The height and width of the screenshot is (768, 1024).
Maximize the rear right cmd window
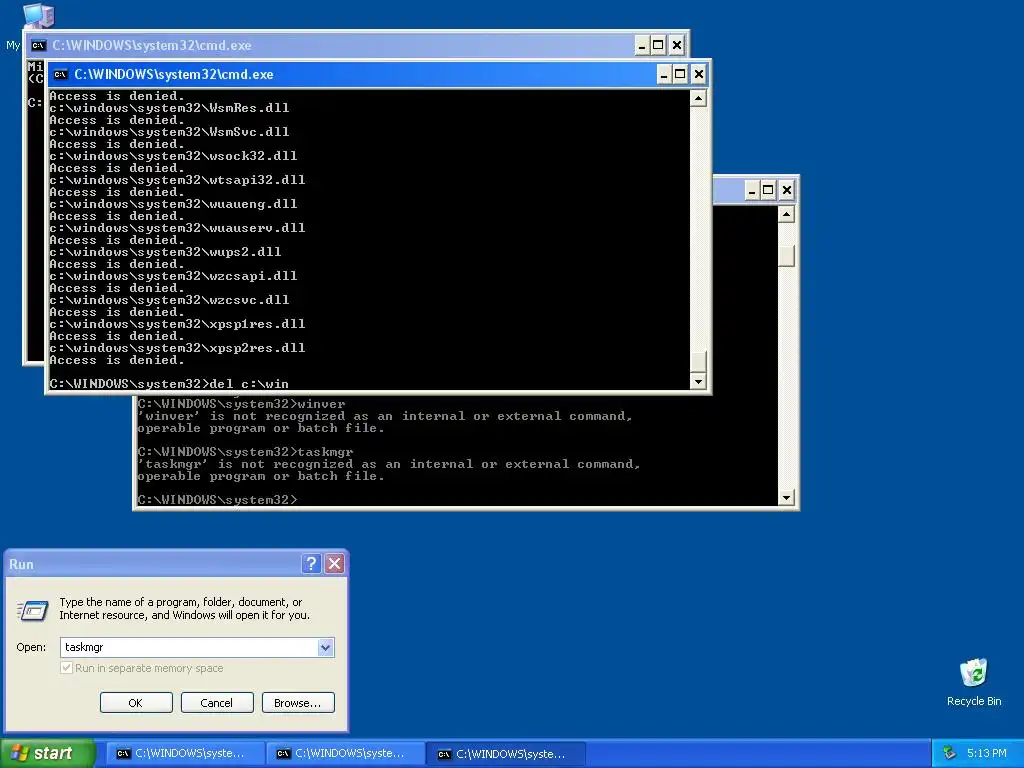768,190
